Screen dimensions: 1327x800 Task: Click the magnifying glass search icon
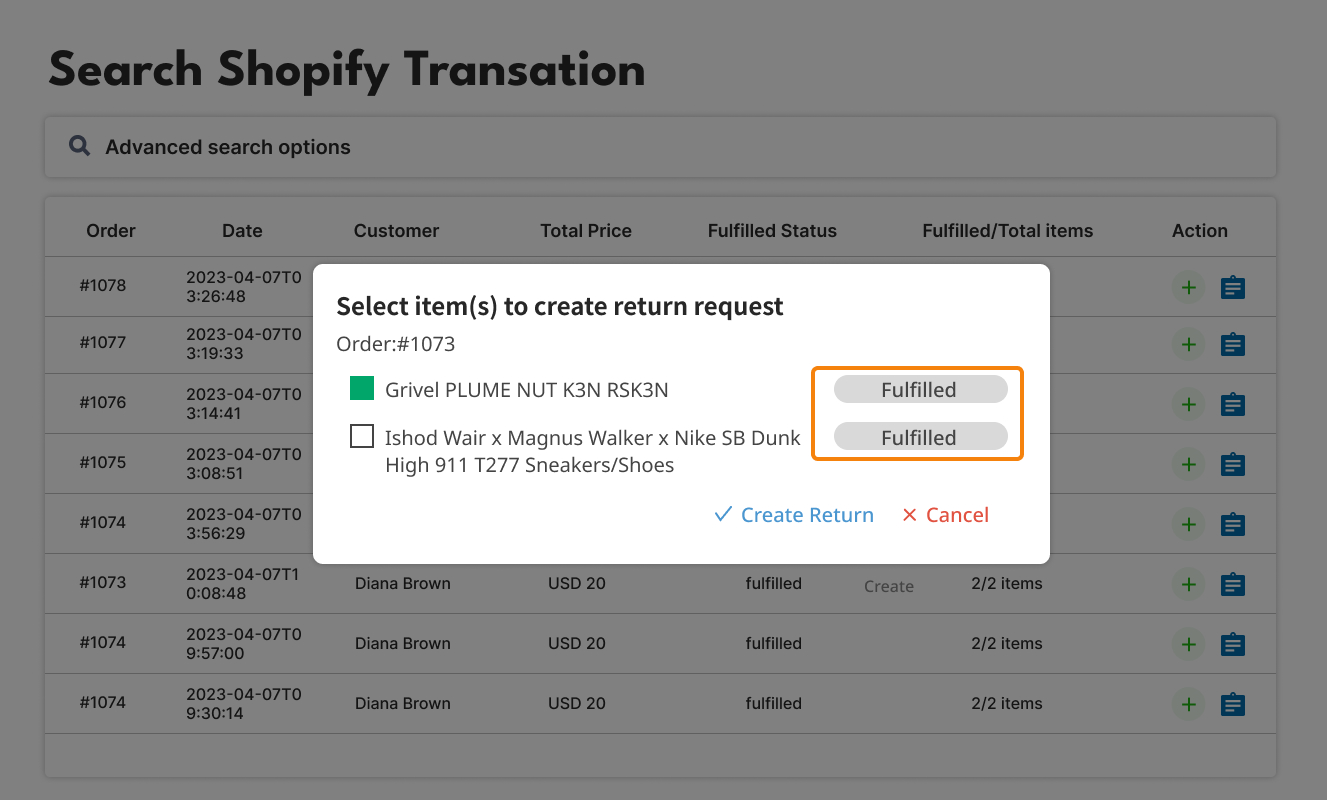[79, 146]
